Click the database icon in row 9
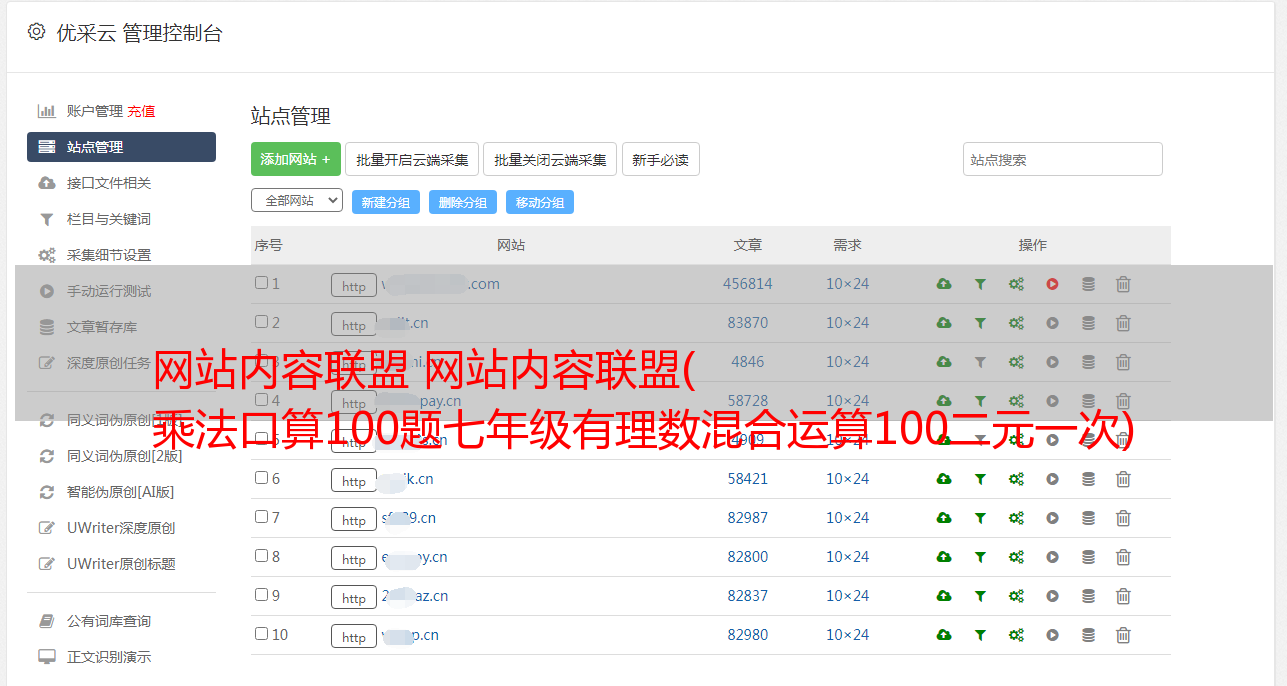The image size is (1287, 686). 1088,596
